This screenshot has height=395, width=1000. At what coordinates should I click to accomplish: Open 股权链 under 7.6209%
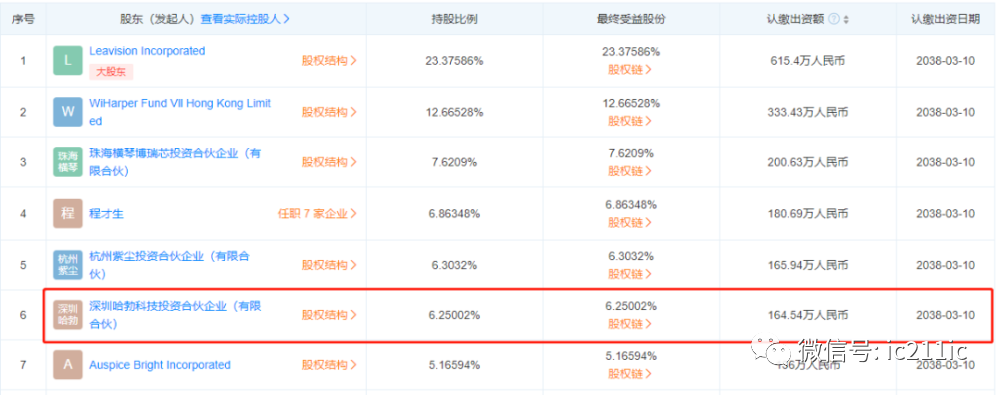coord(630,171)
